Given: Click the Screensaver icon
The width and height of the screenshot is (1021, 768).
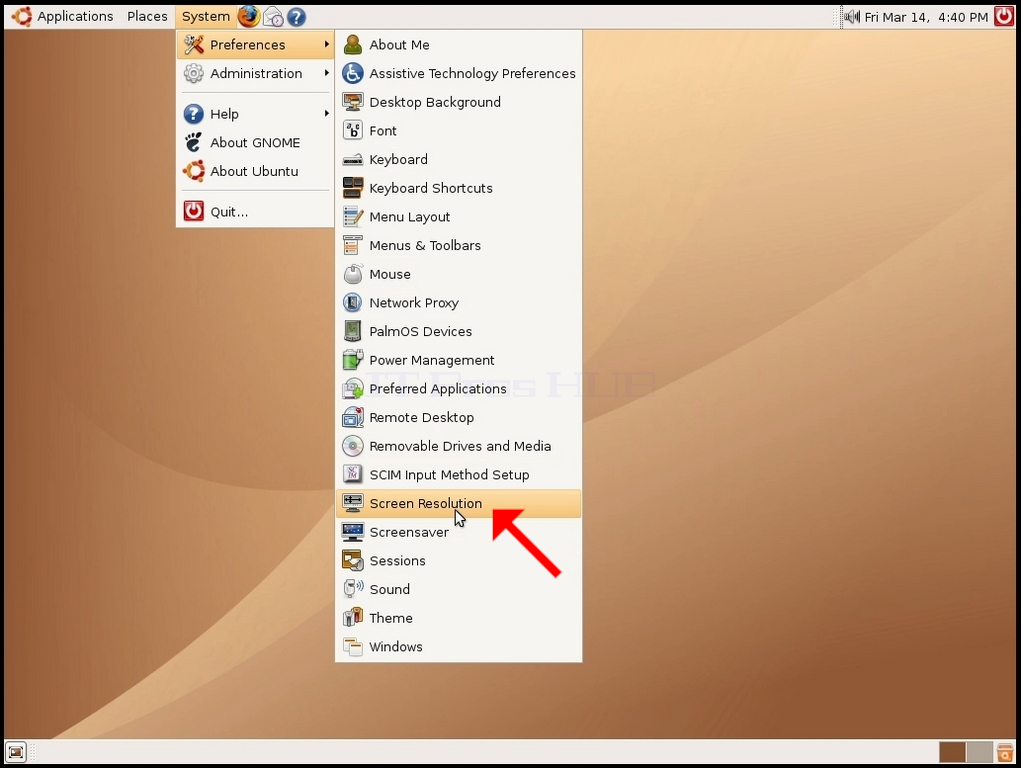Looking at the screenshot, I should (x=353, y=532).
